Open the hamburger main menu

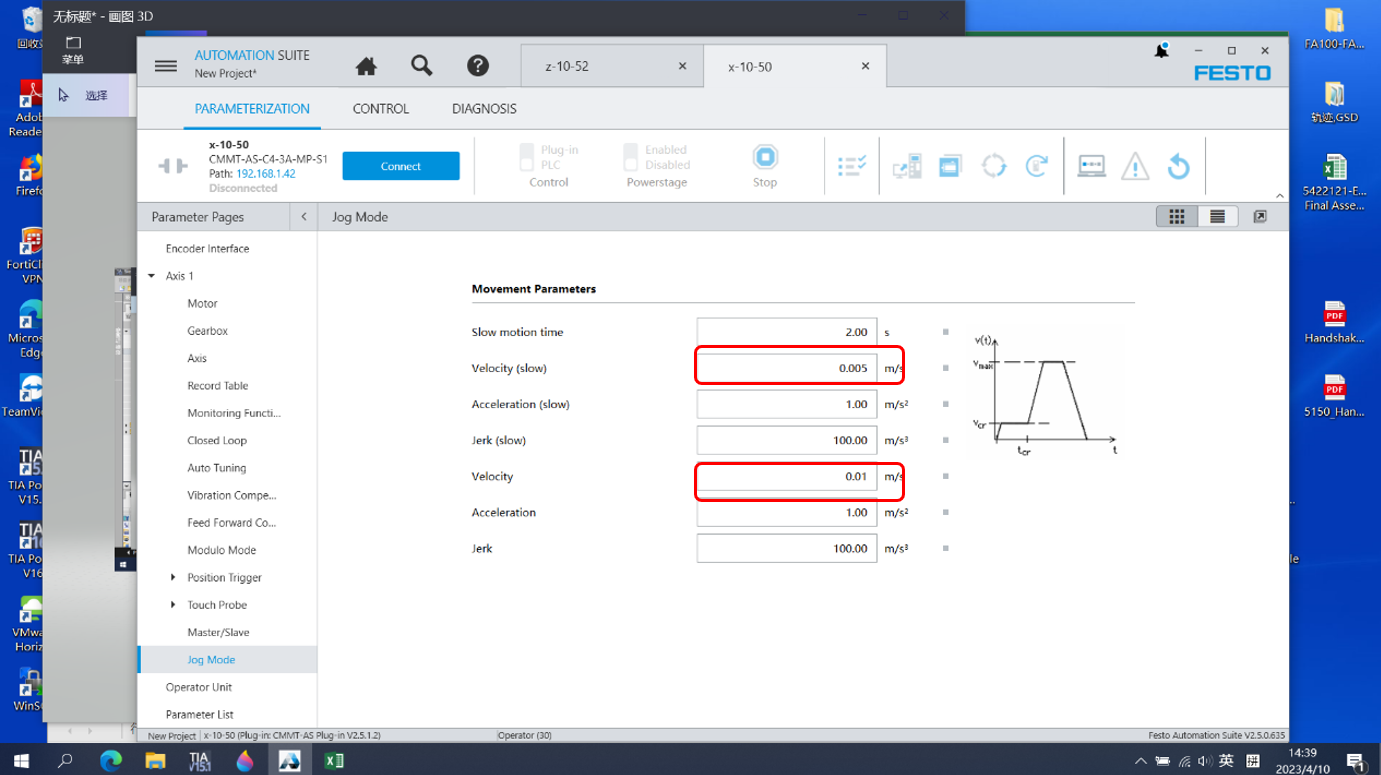(166, 66)
